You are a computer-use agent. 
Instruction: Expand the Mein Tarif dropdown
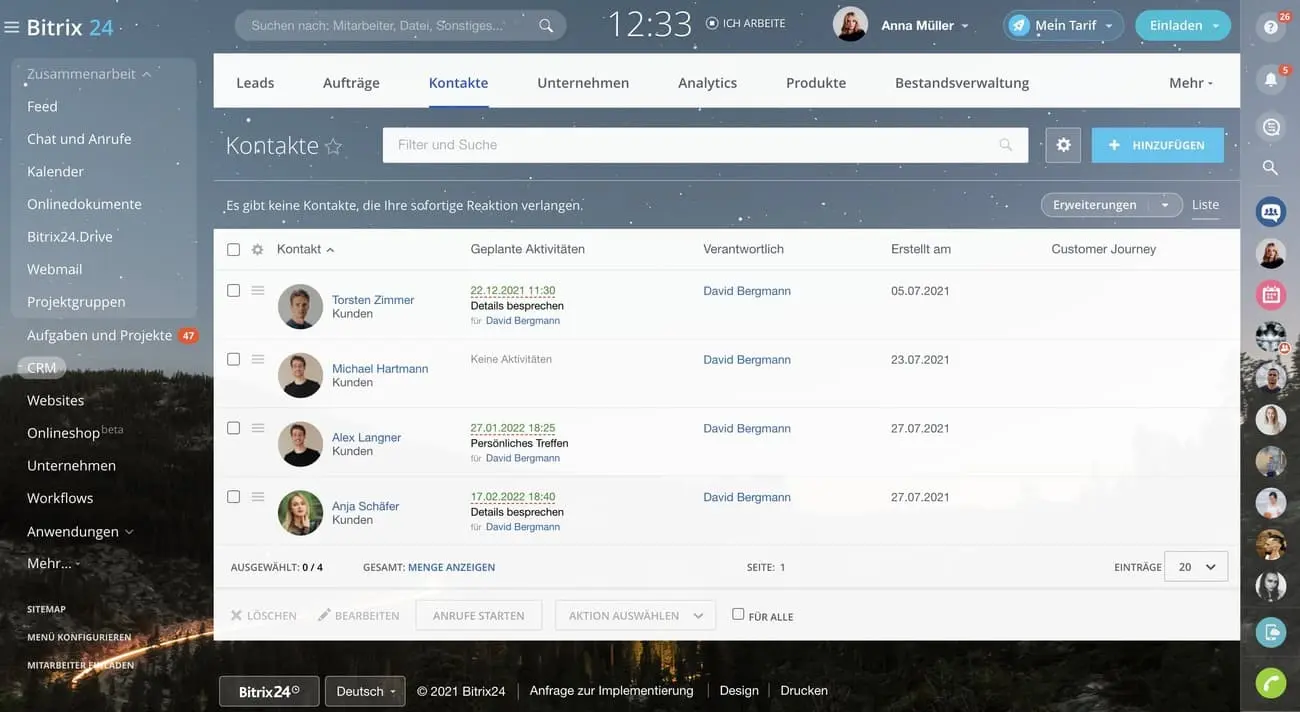point(1109,26)
